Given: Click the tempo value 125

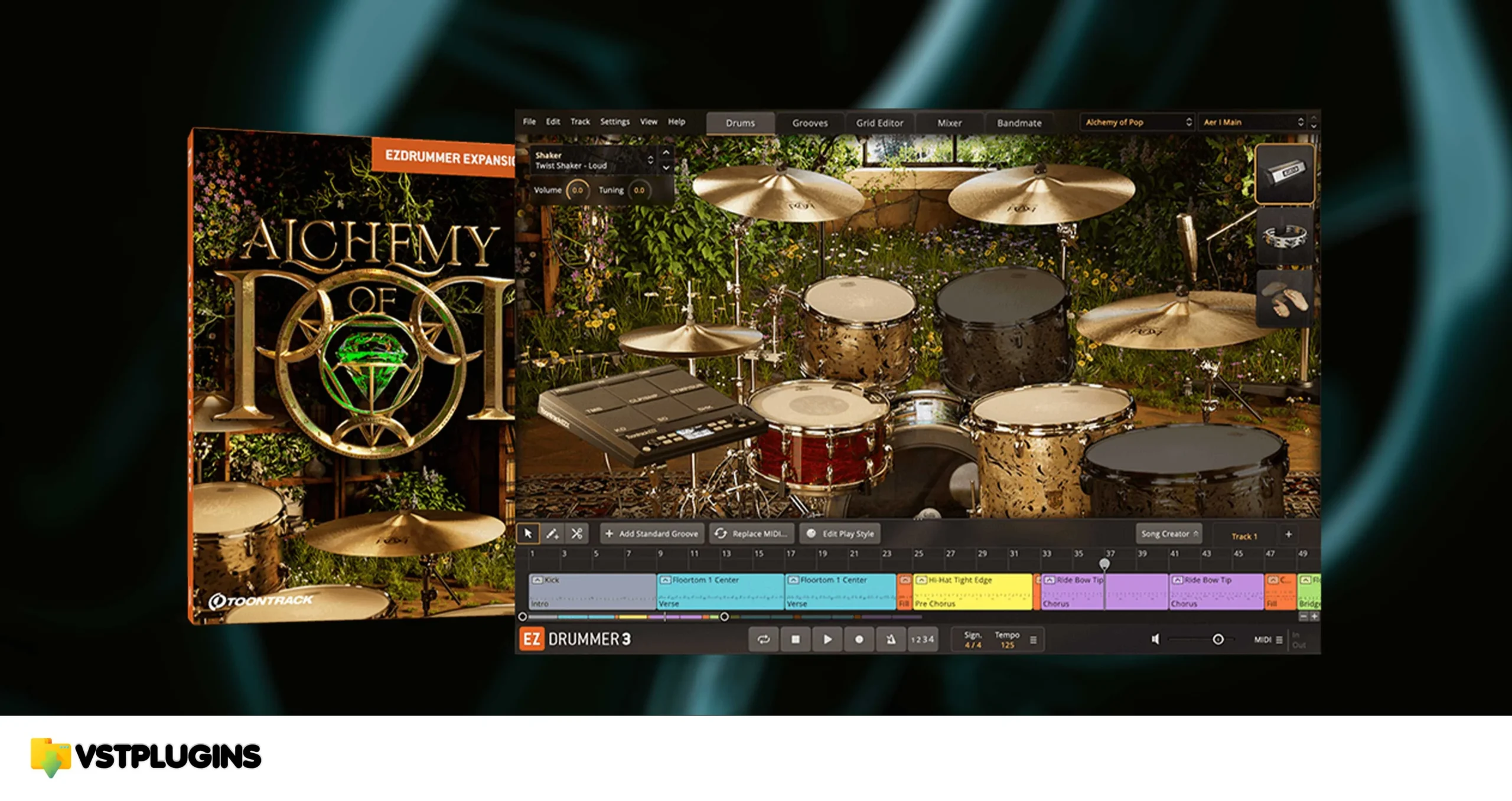Looking at the screenshot, I should 1007,645.
